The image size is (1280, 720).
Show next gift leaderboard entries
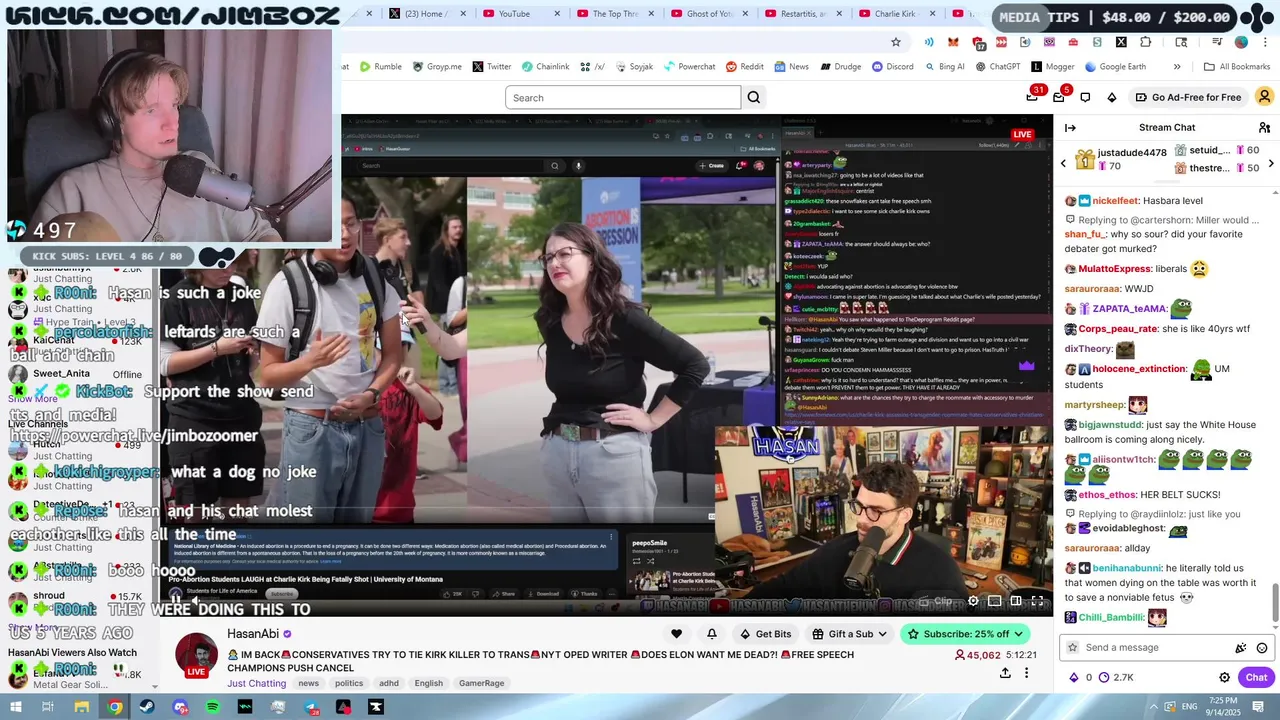(x=1271, y=163)
